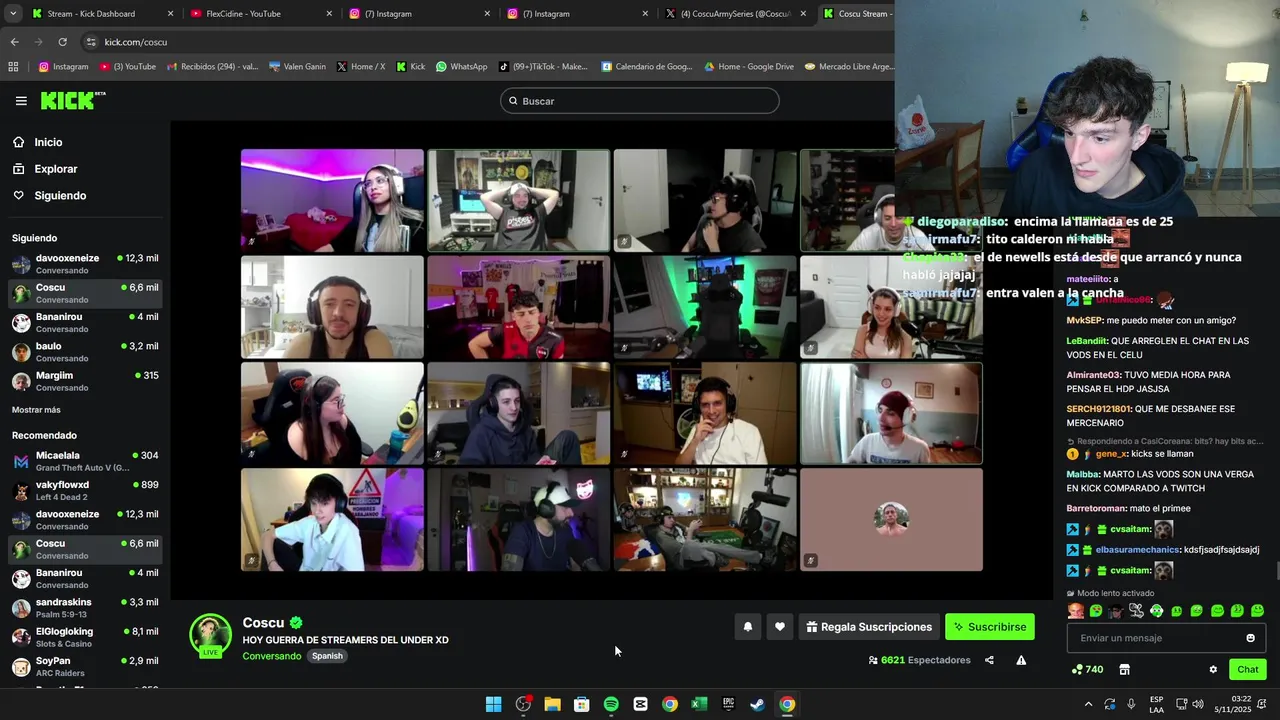The image size is (1280, 720).
Task: Open Margiim channel in followed list
Action: click(x=85, y=381)
